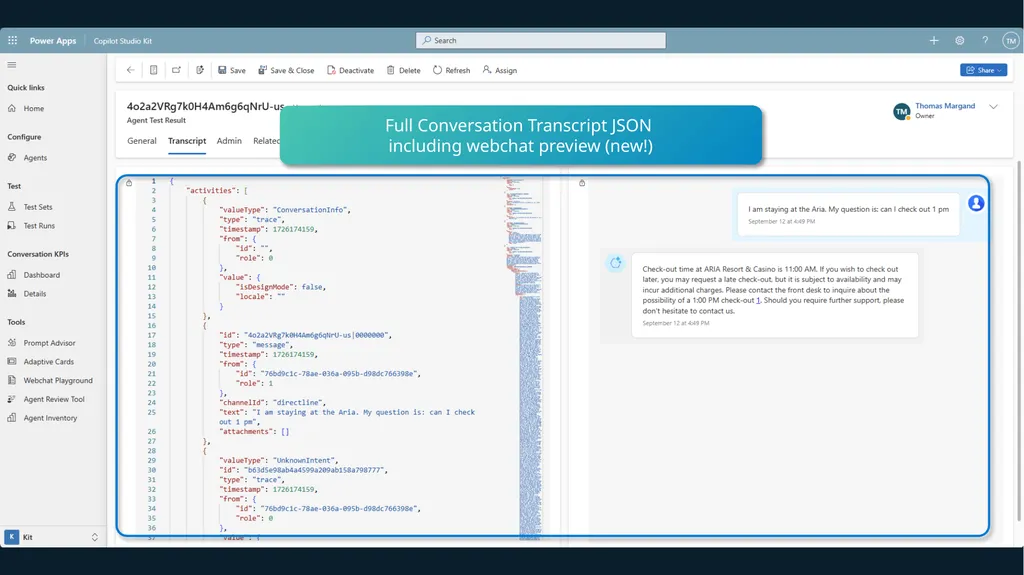
Task: Open the Help question mark
Action: coord(985,41)
